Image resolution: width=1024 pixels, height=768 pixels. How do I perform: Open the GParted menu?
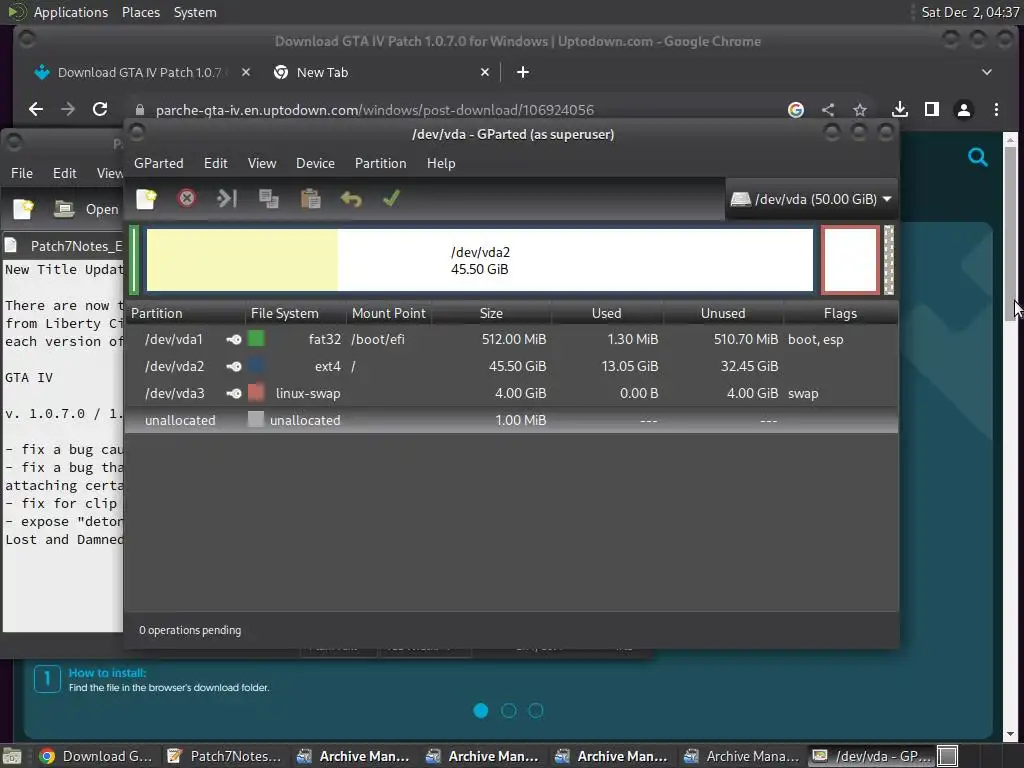(159, 163)
